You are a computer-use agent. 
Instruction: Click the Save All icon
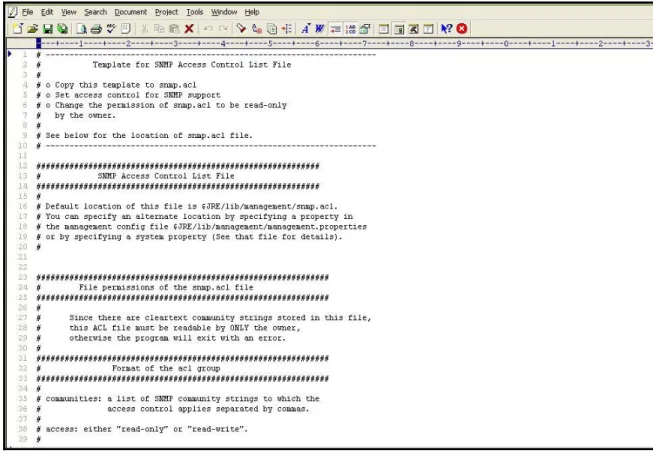(62, 29)
